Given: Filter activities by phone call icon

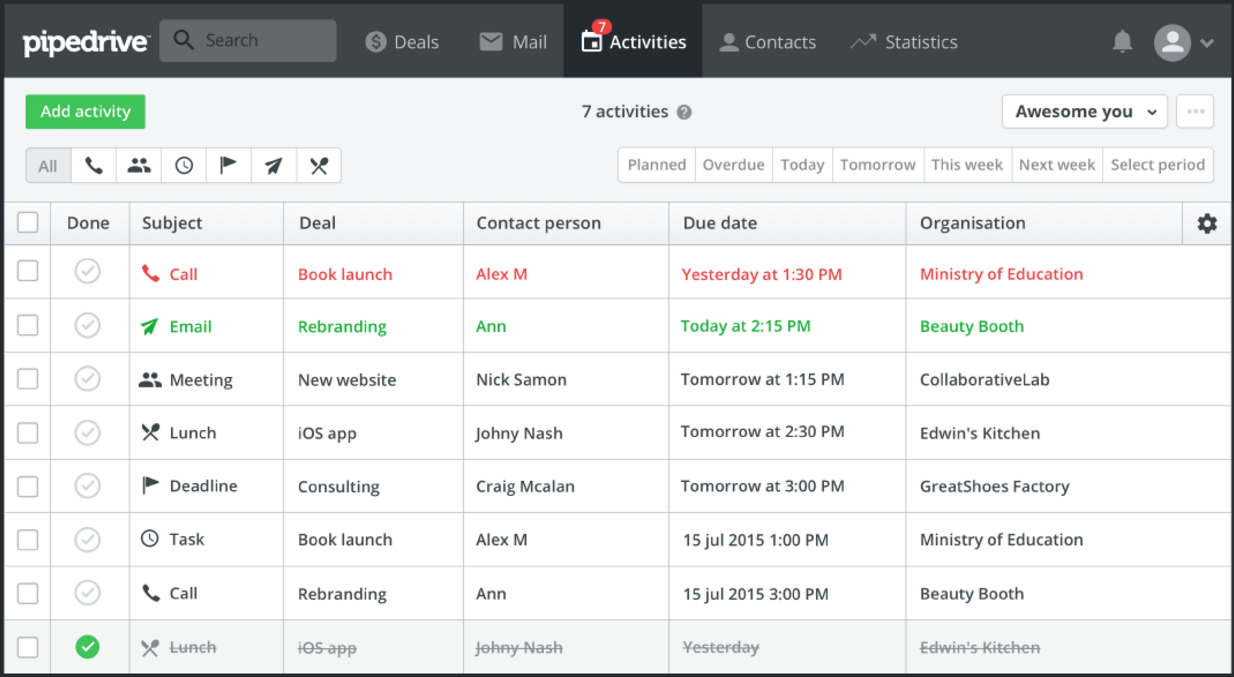Looking at the screenshot, I should pyautogui.click(x=94, y=166).
